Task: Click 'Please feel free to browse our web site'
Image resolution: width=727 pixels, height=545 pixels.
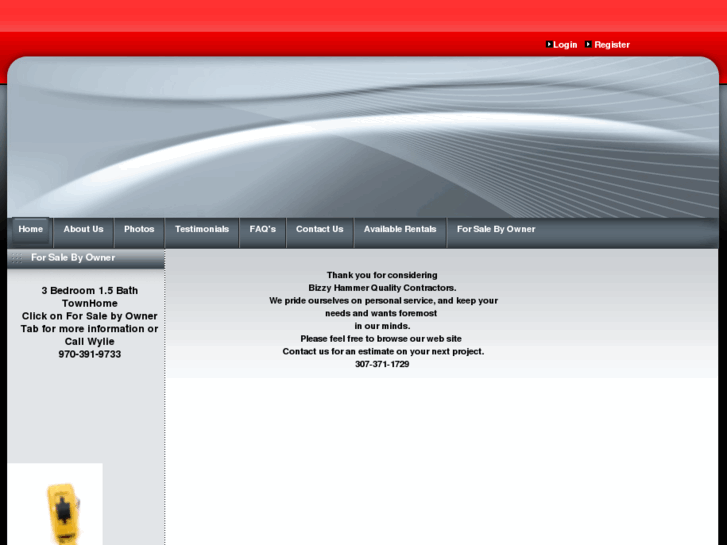Action: [x=381, y=339]
